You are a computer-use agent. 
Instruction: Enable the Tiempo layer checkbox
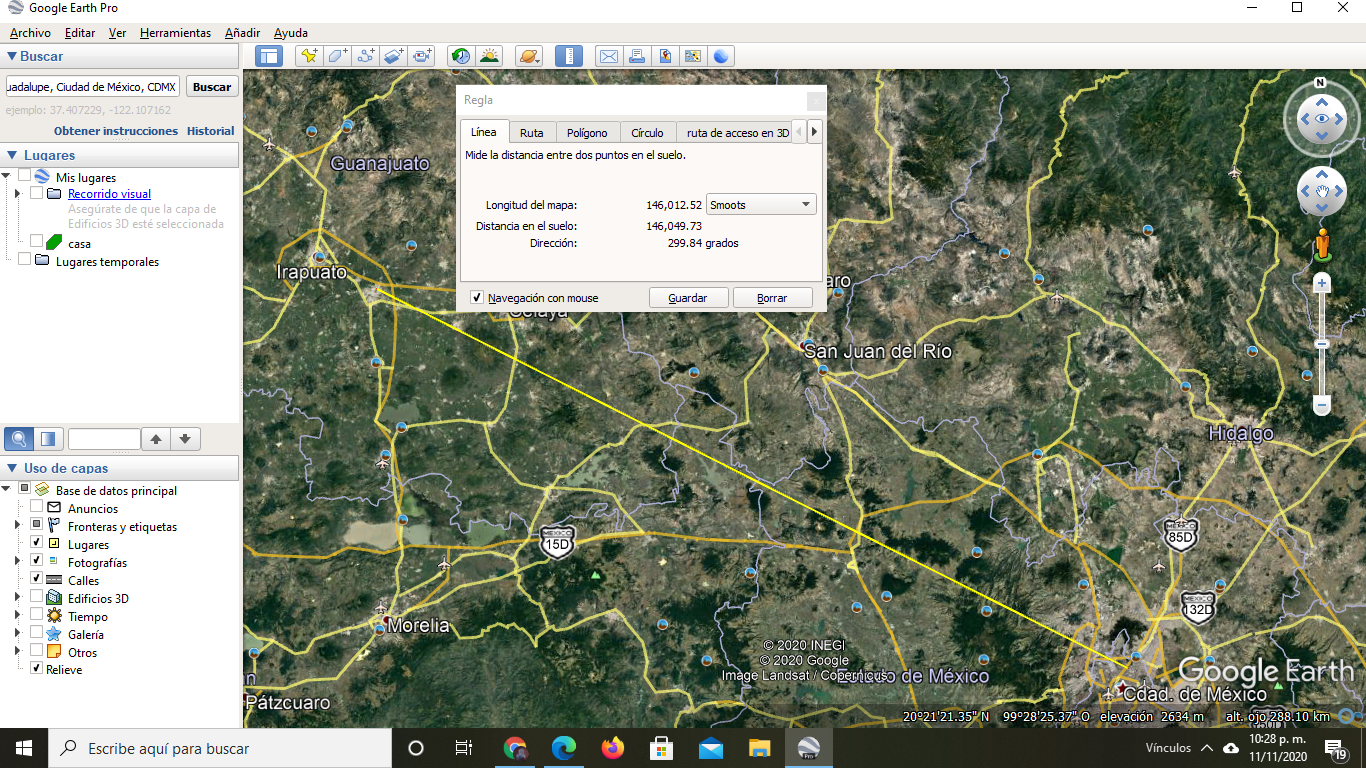tap(36, 616)
